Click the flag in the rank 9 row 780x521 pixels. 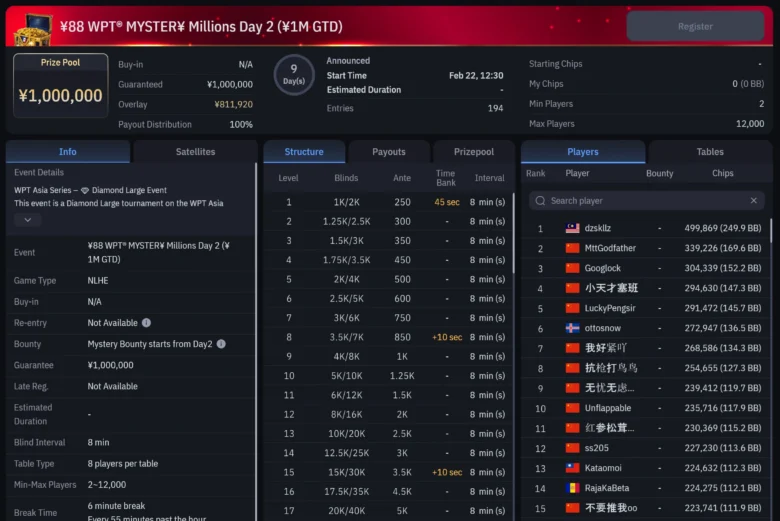tap(573, 388)
